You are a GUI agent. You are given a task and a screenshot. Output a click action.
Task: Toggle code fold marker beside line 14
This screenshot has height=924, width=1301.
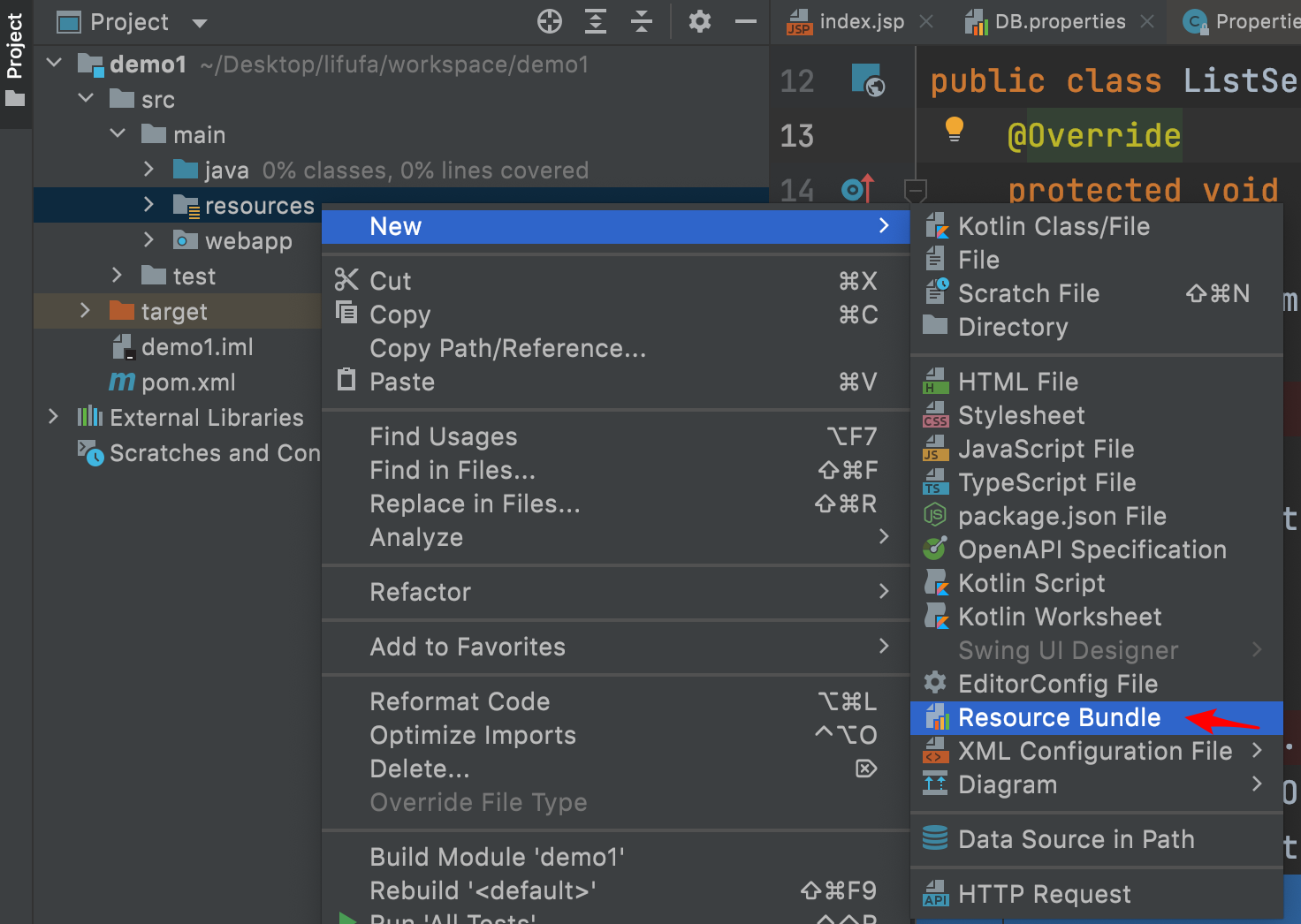916,189
